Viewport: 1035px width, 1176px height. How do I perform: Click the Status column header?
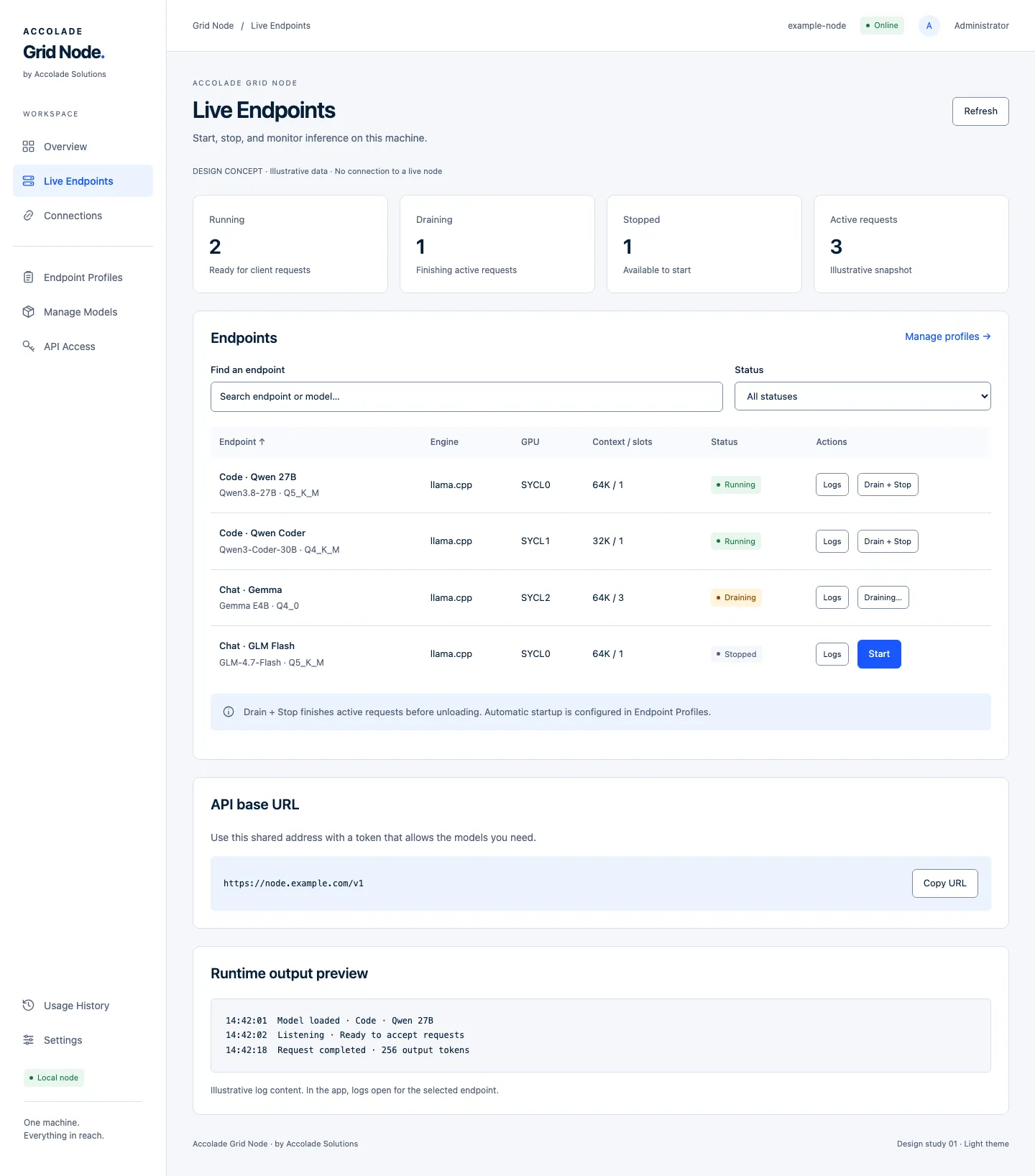click(x=724, y=442)
